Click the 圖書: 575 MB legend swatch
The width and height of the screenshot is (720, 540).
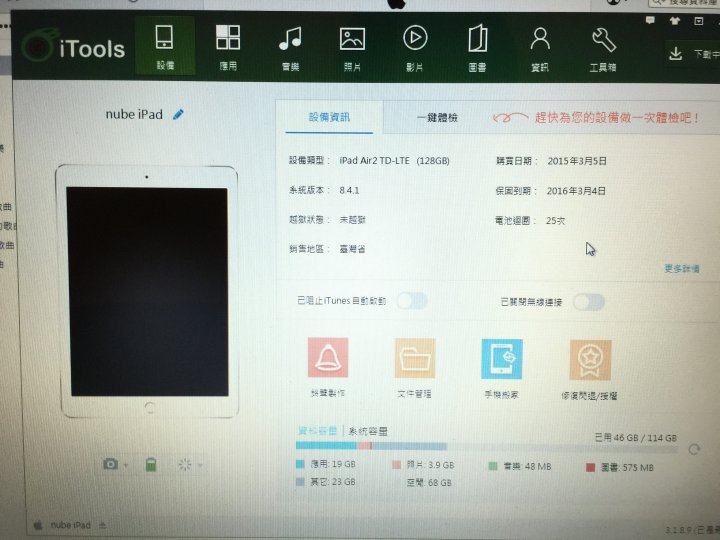pos(591,467)
